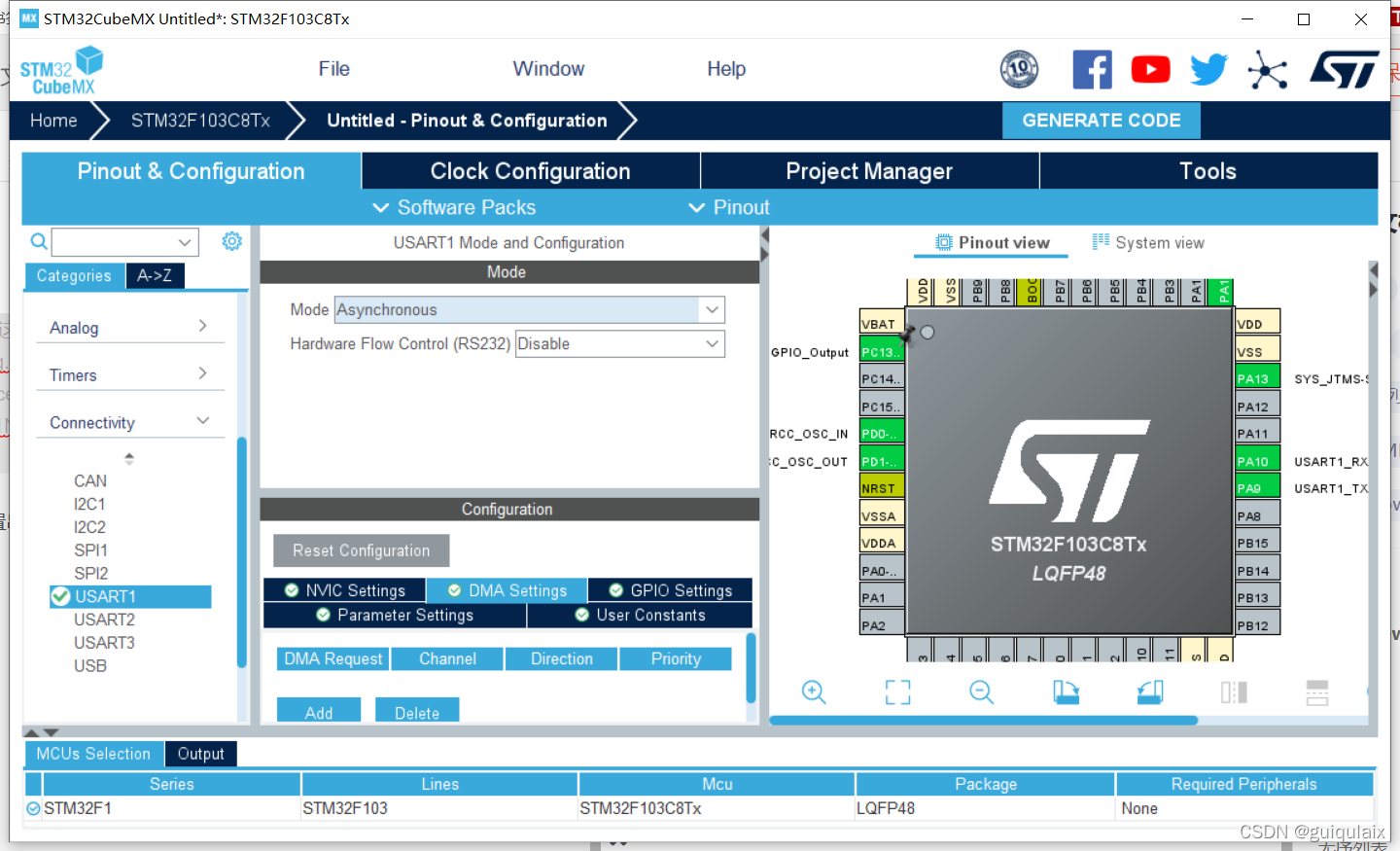Expand the Analog category

(x=129, y=327)
